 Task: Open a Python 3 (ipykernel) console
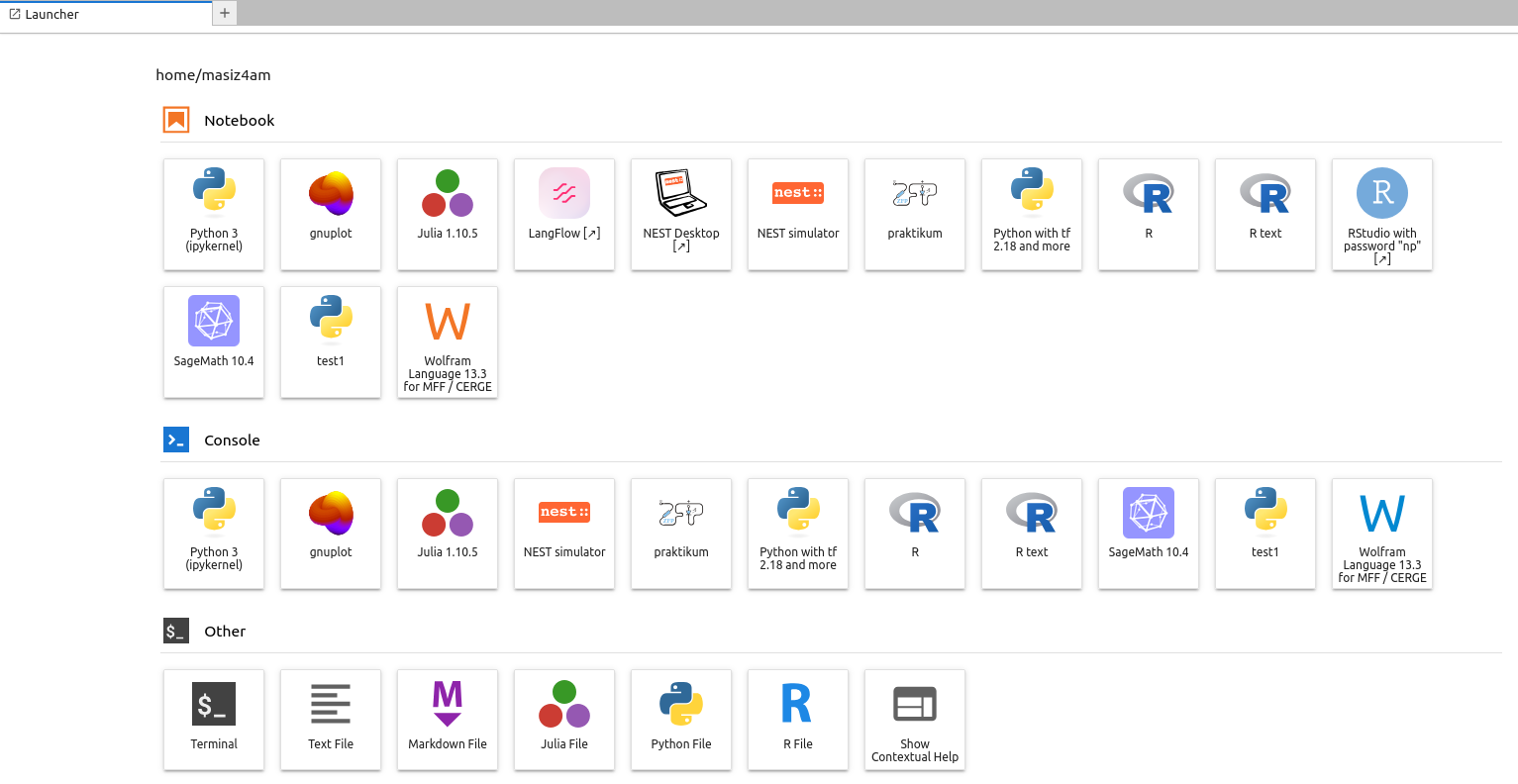214,534
